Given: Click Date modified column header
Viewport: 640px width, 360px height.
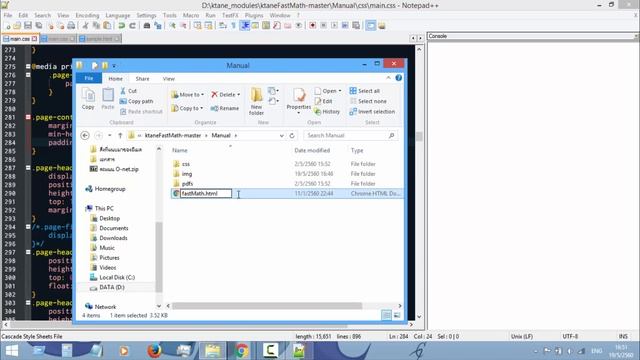Looking at the screenshot, I should pyautogui.click(x=312, y=151).
